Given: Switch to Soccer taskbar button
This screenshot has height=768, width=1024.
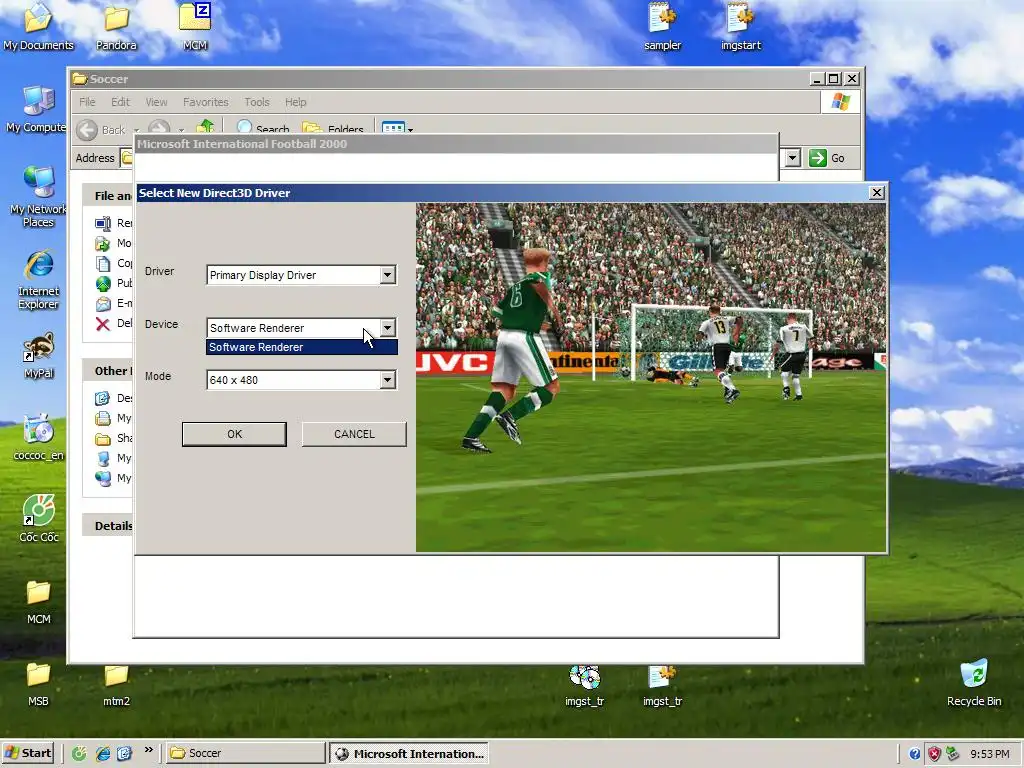Looking at the screenshot, I should click(244, 753).
